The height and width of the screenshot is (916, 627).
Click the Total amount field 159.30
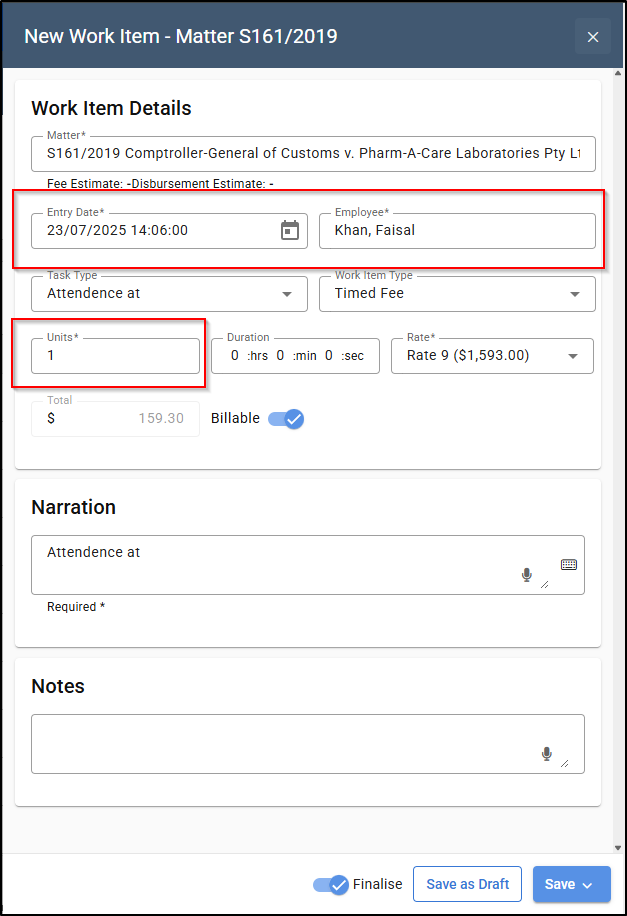[x=115, y=419]
